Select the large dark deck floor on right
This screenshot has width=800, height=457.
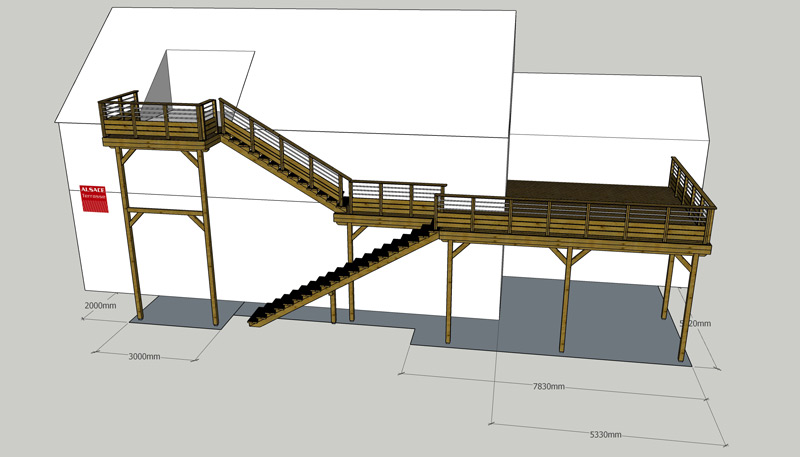(x=590, y=192)
